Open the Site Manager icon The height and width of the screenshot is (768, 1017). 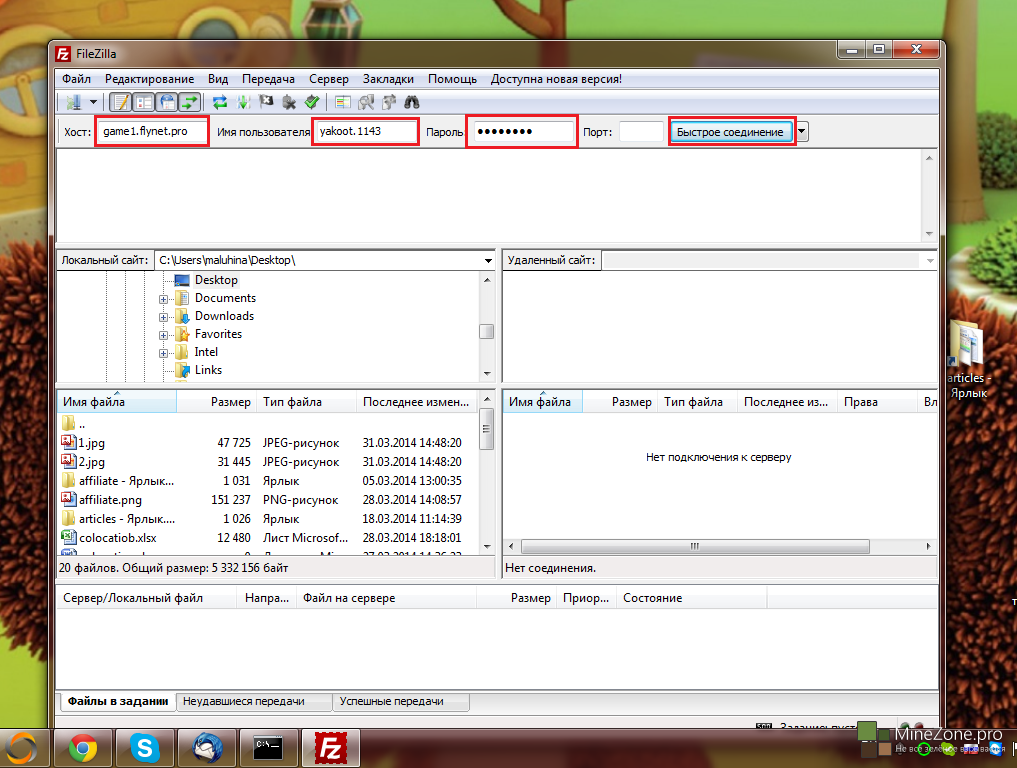[x=73, y=102]
